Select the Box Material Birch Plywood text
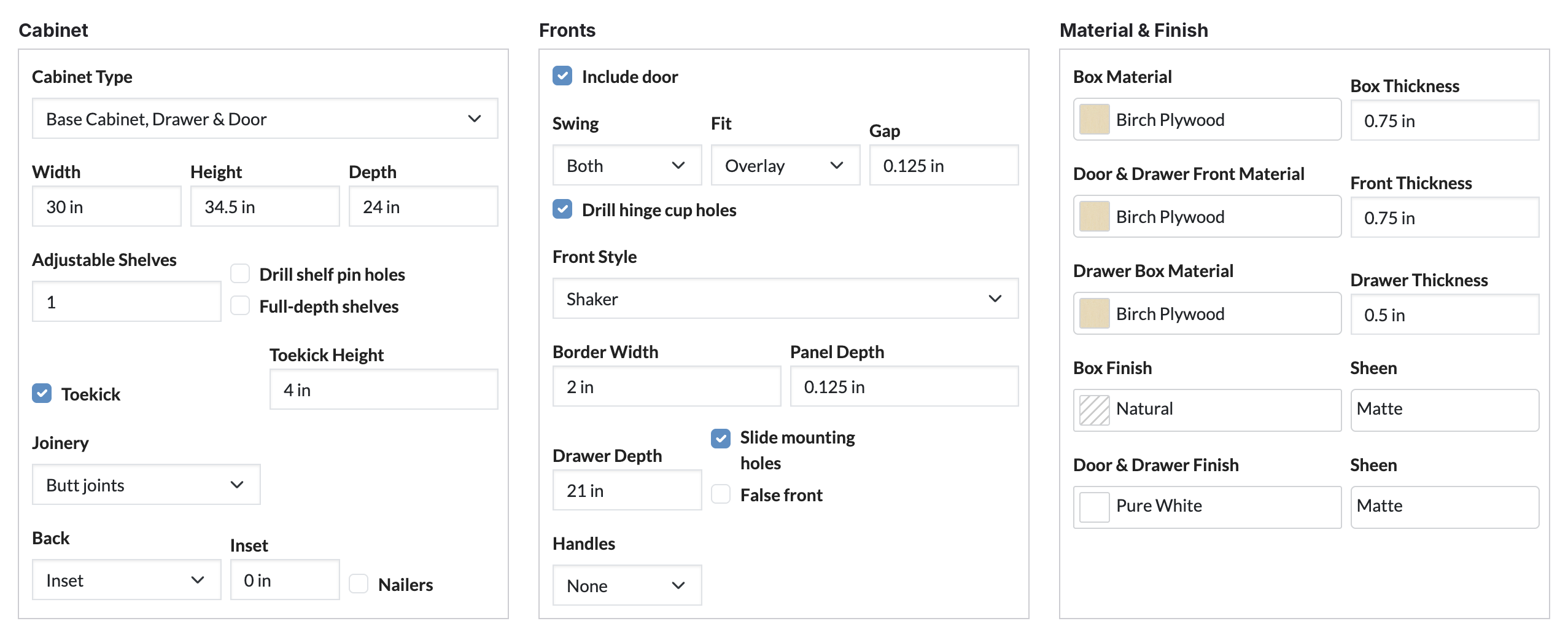This screenshot has width=1568, height=637. tap(1170, 120)
